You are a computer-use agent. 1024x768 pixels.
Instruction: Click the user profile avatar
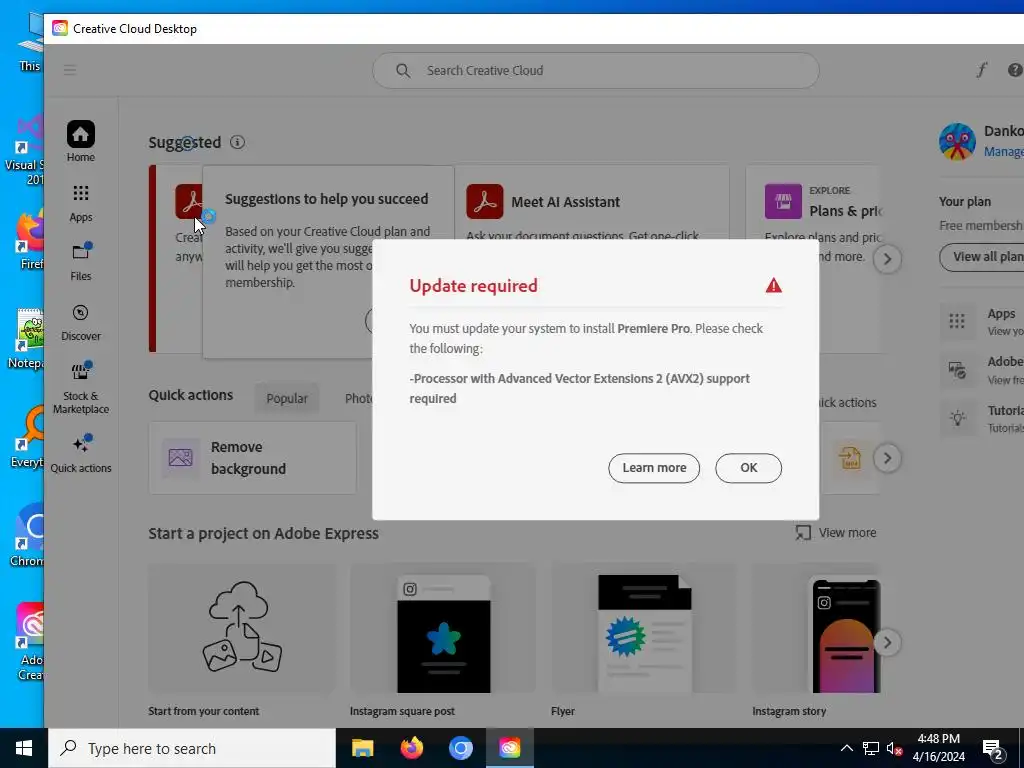[957, 141]
